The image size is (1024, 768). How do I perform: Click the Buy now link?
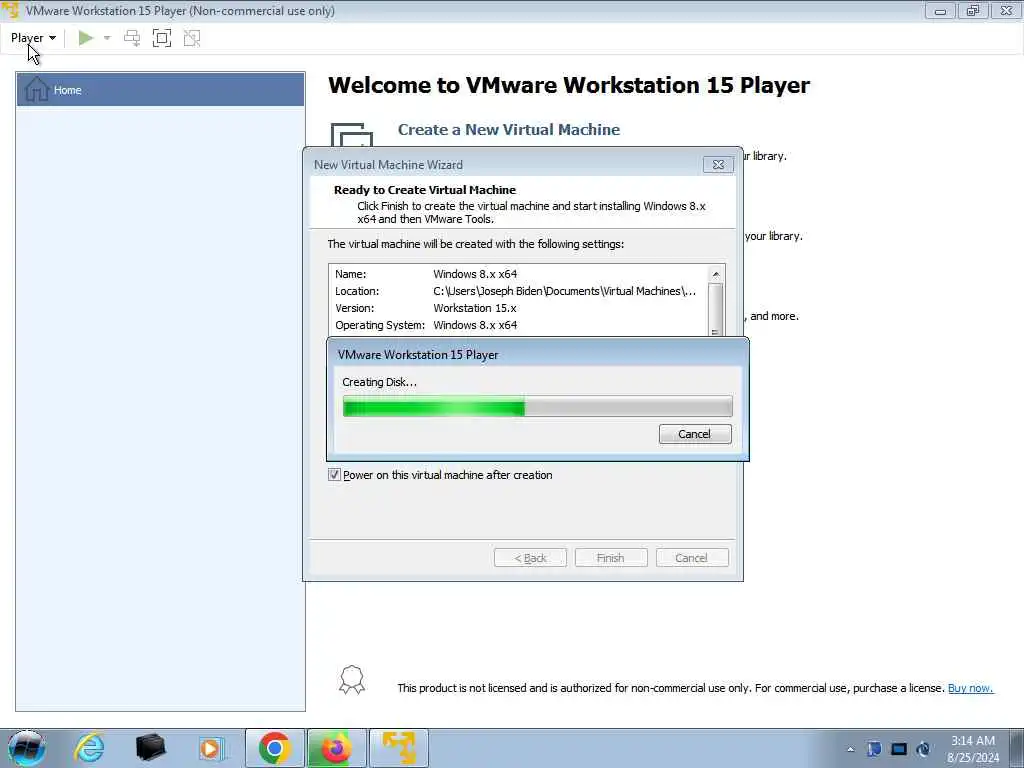click(x=970, y=688)
